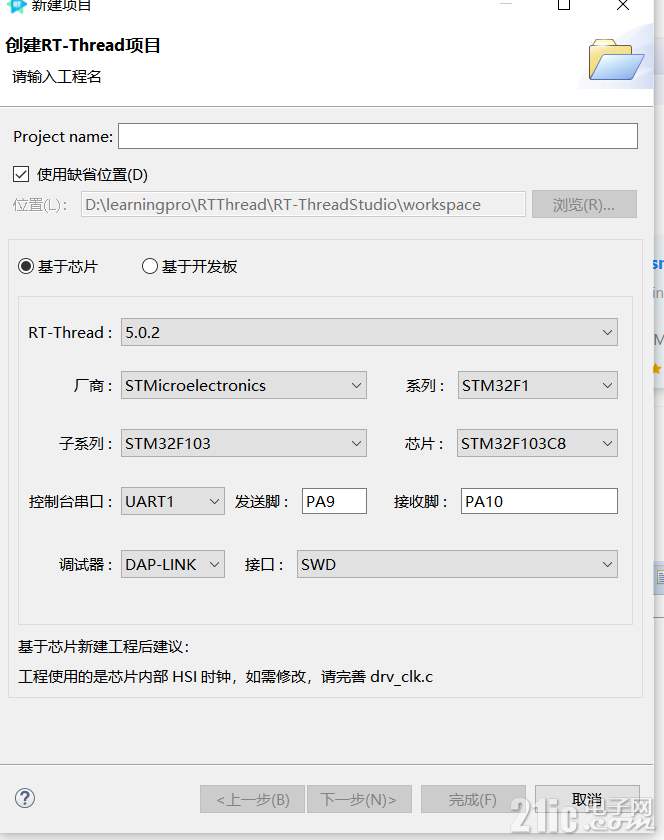This screenshot has width=664, height=840.
Task: Toggle the use default location checkbox
Action: click(x=21, y=174)
